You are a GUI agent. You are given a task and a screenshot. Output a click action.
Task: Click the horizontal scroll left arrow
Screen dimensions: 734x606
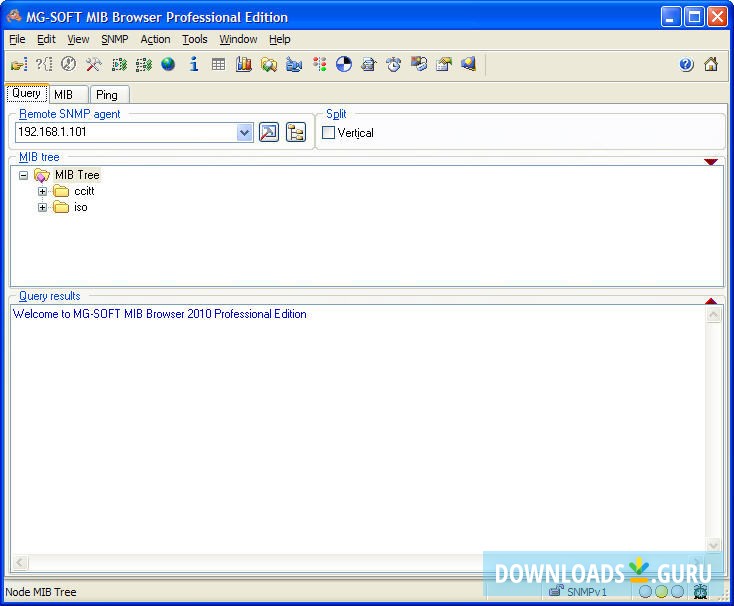[20, 562]
